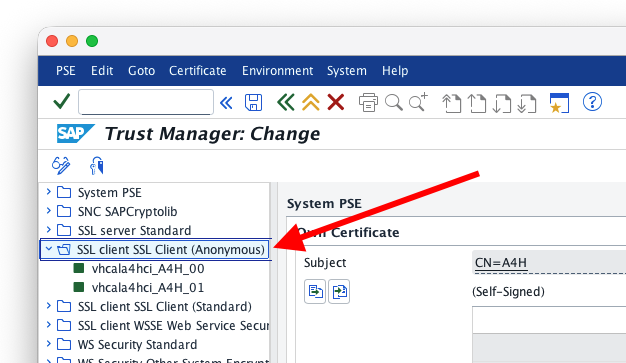Toggle Display/Change glasses-pencil icon
The image size is (626, 363).
click(x=61, y=166)
